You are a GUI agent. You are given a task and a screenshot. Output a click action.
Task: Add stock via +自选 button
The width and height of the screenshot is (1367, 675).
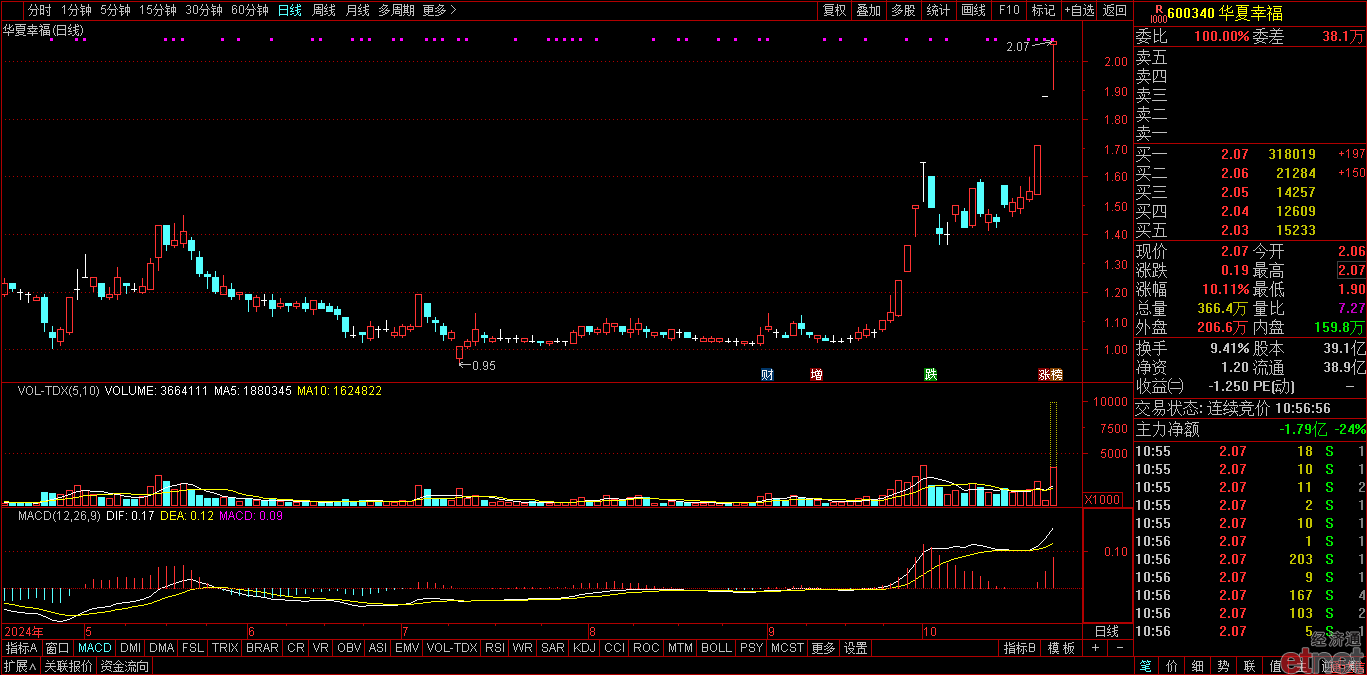pos(1079,10)
